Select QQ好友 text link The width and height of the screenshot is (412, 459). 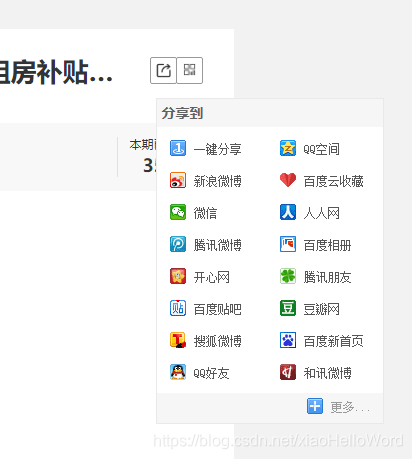211,373
